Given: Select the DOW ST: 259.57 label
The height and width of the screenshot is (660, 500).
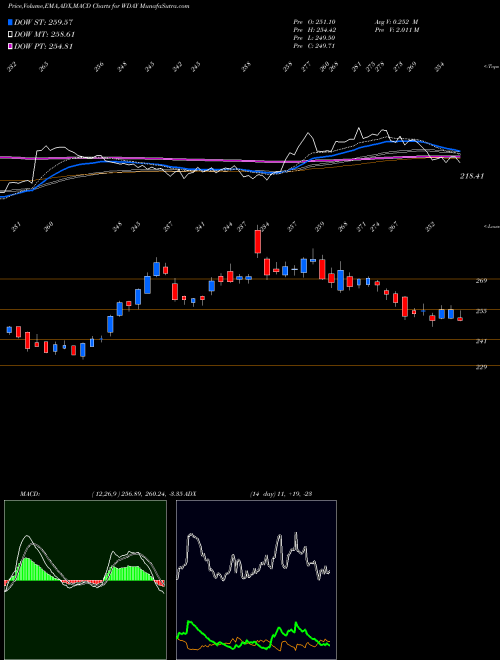Looking at the screenshot, I should [44, 22].
